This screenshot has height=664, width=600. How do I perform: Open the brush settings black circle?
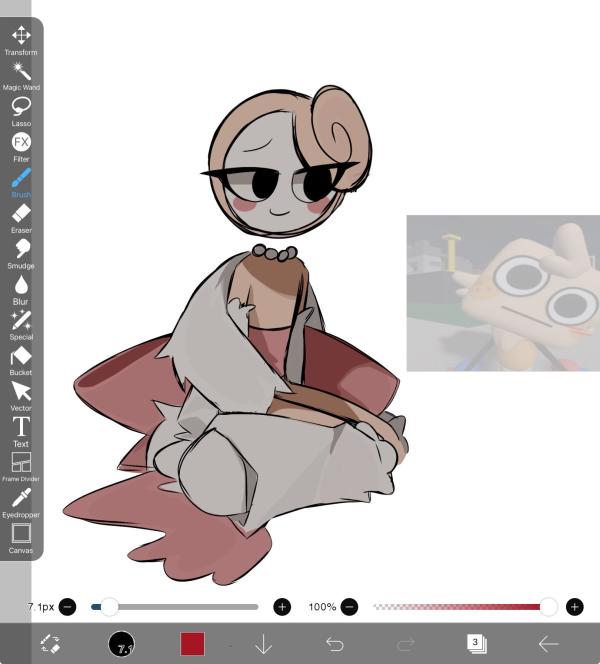click(122, 644)
